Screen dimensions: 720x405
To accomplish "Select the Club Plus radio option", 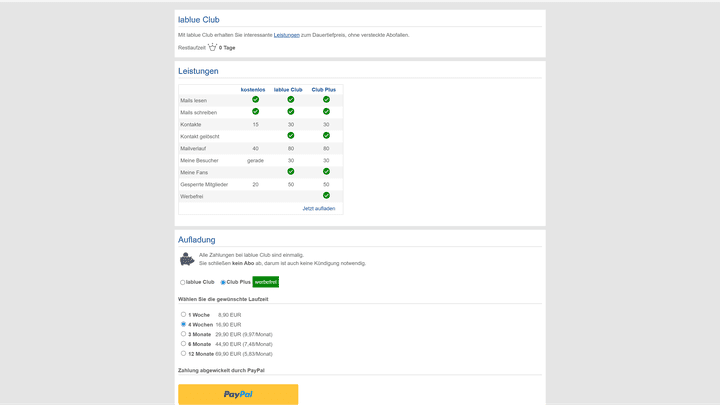I will pyautogui.click(x=223, y=282).
